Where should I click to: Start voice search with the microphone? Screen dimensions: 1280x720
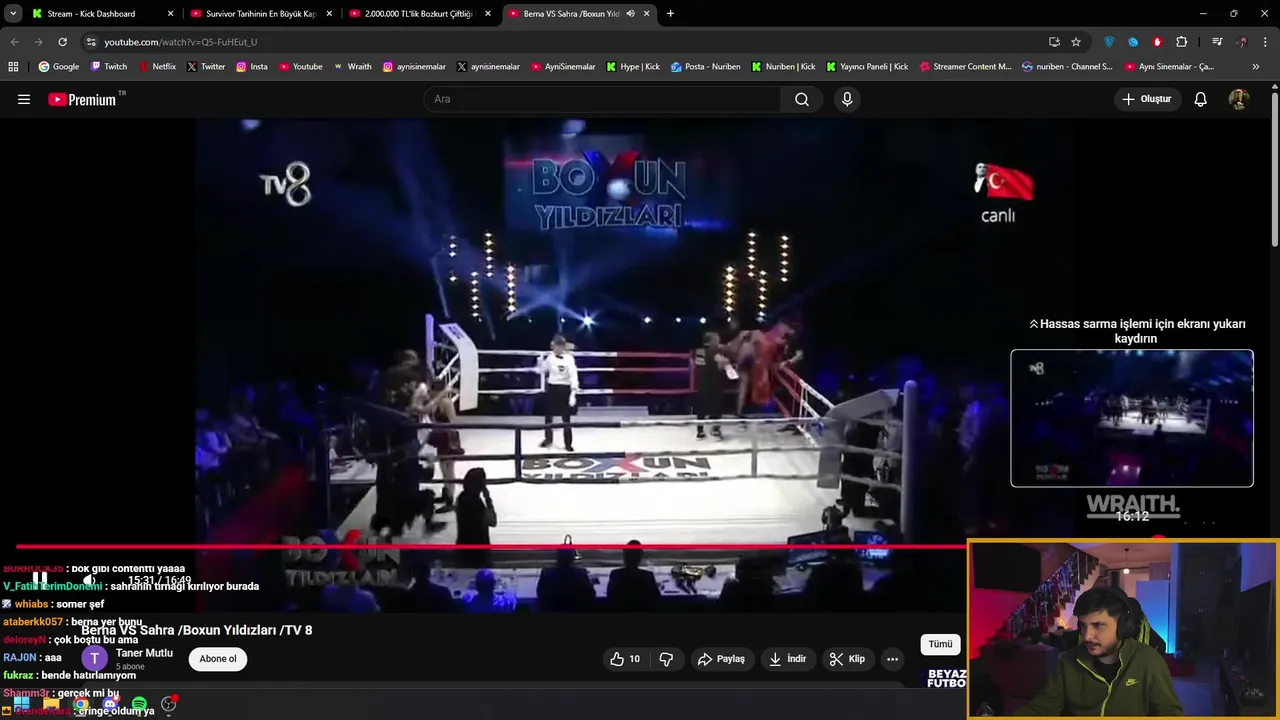pyautogui.click(x=847, y=99)
